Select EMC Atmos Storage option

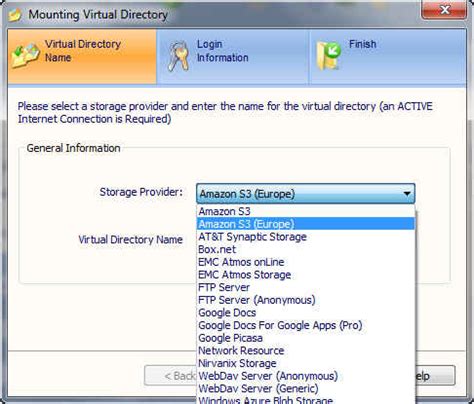click(x=305, y=275)
